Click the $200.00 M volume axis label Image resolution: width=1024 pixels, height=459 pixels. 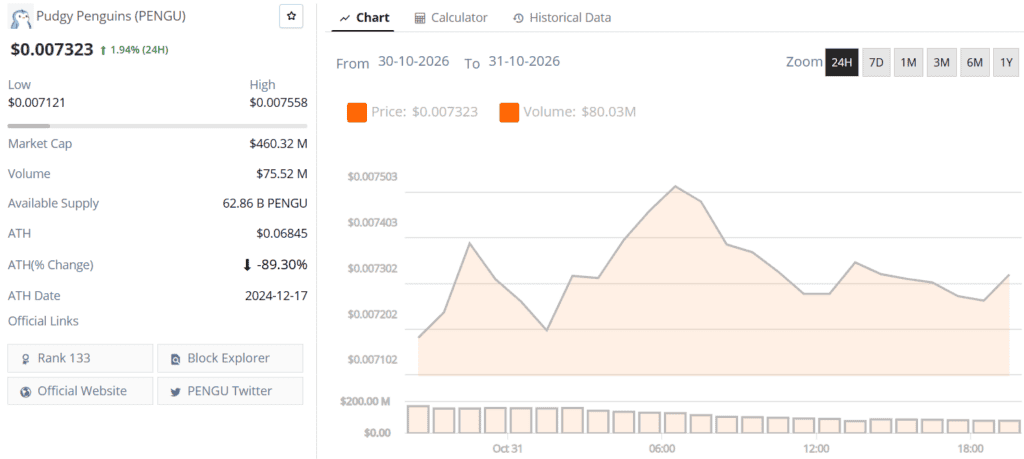(x=364, y=402)
